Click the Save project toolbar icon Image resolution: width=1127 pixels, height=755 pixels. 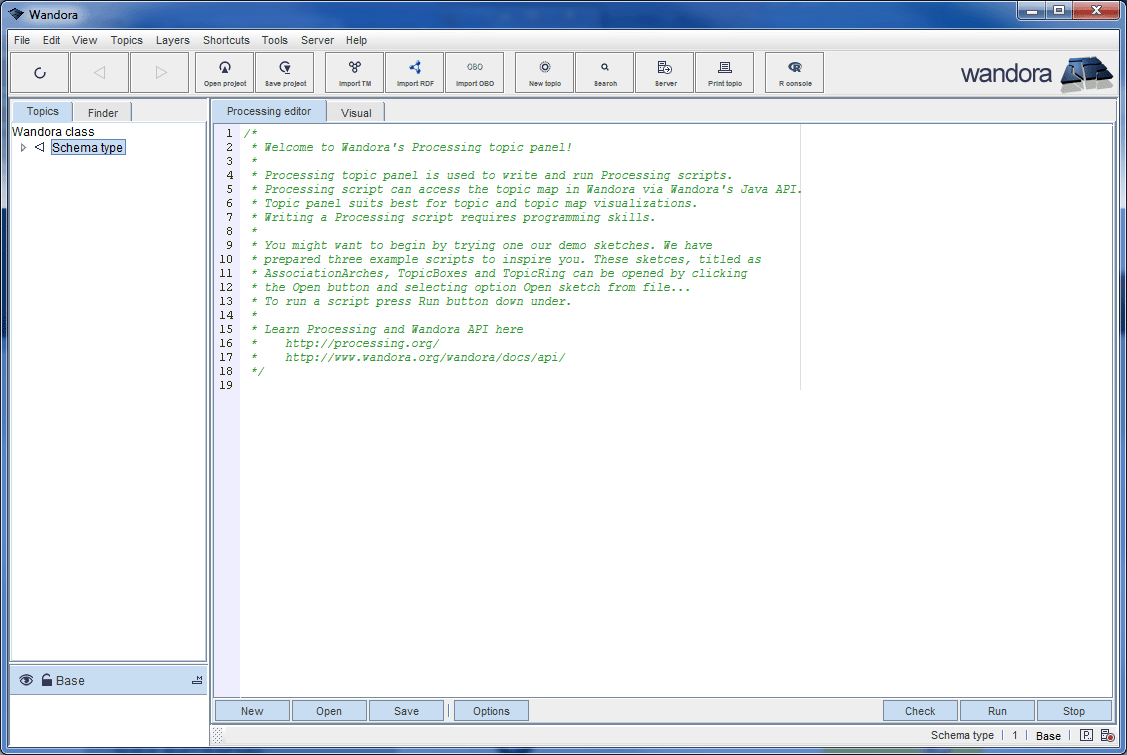click(x=285, y=71)
